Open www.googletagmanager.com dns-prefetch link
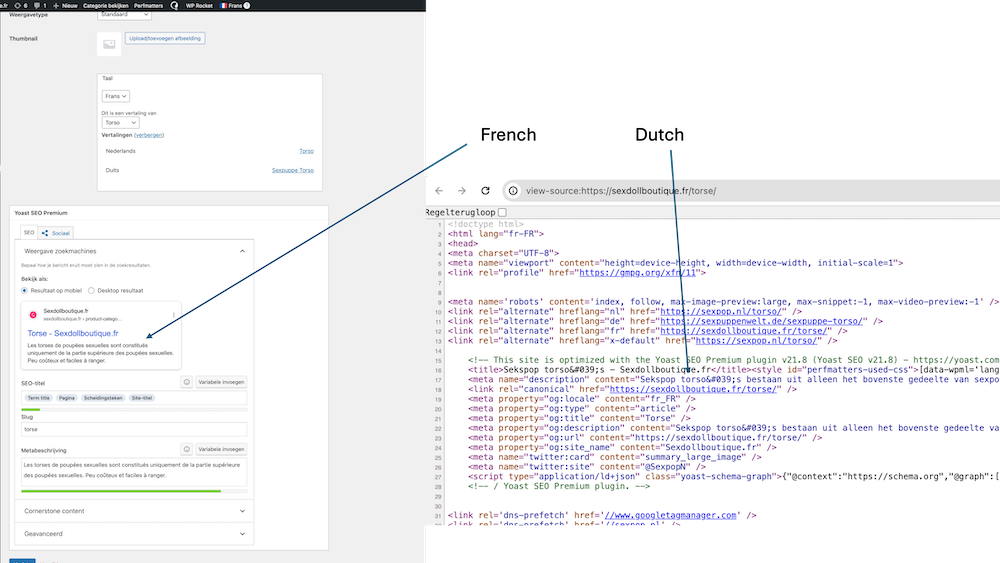The width and height of the screenshot is (1000, 563). point(670,515)
